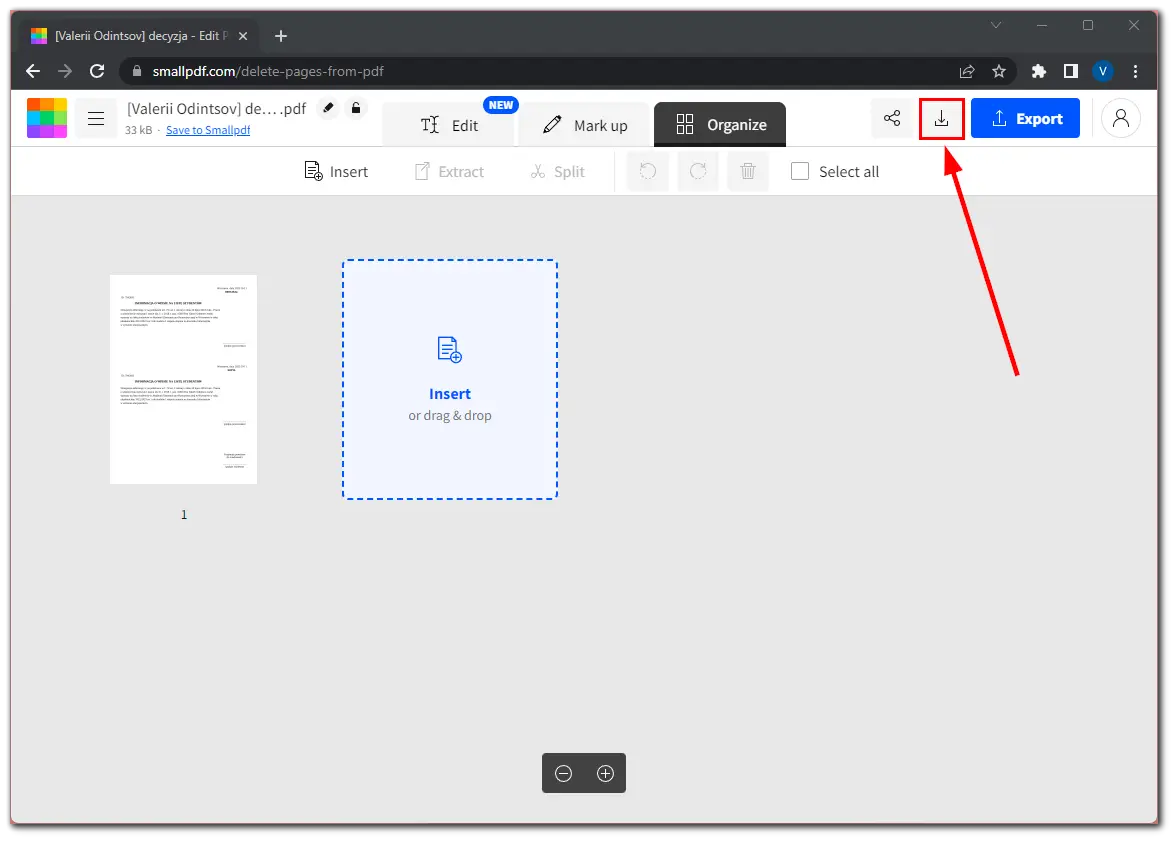Click the pencil rename icon next to filename

click(x=327, y=108)
